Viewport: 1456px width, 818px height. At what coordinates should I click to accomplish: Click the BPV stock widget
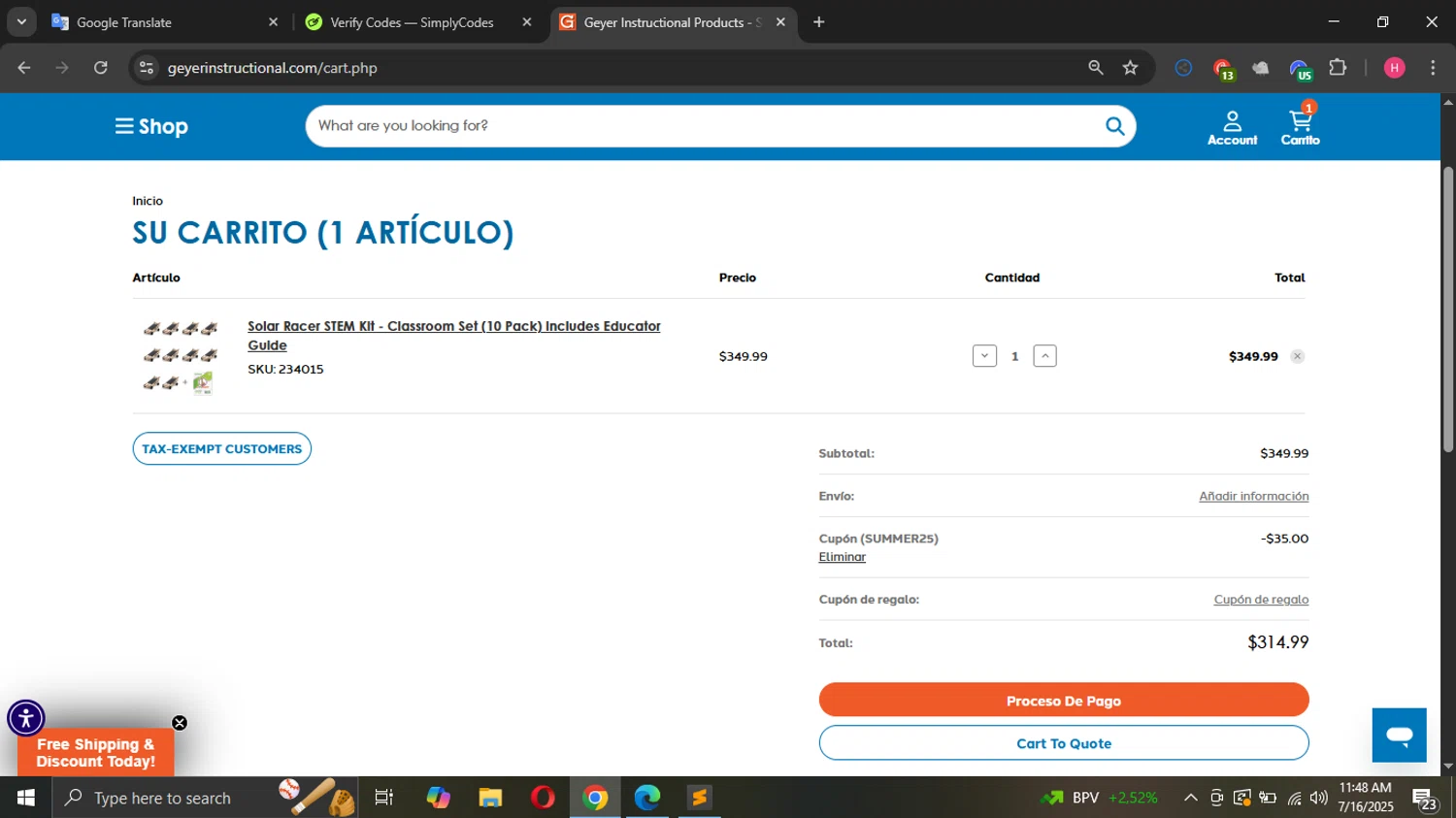tap(1100, 798)
